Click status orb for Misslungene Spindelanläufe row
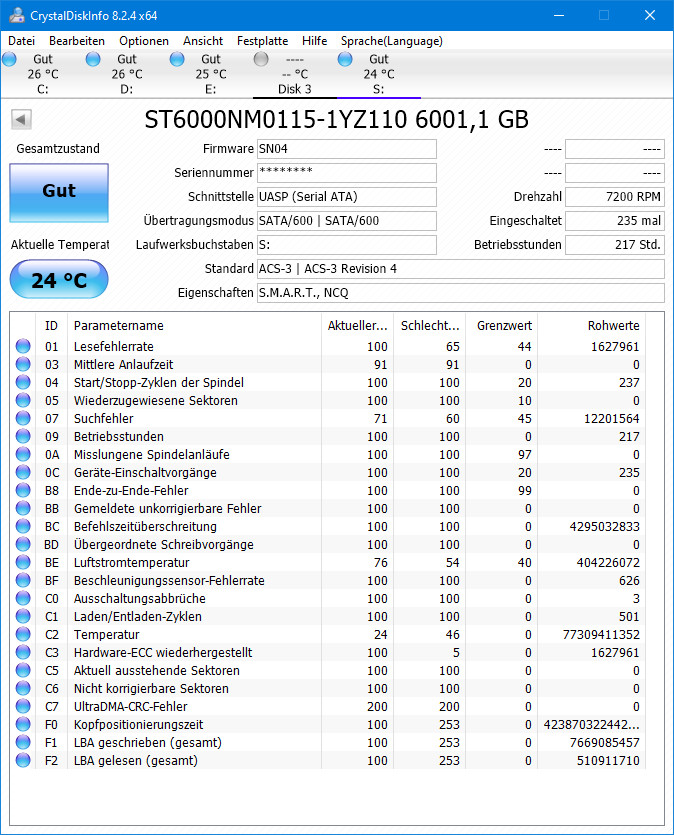The height and width of the screenshot is (835, 674). click(23, 454)
